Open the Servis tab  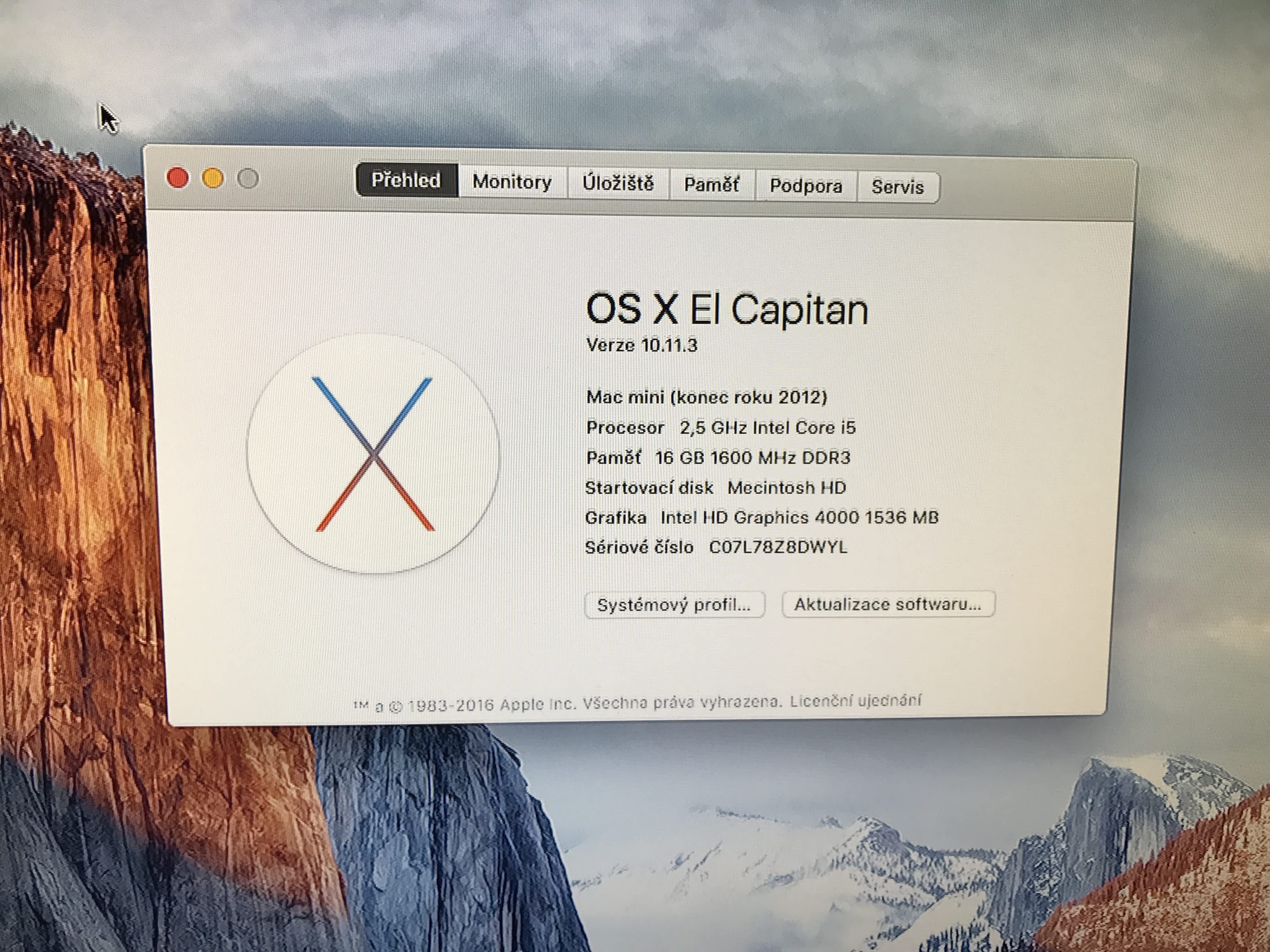coord(897,187)
